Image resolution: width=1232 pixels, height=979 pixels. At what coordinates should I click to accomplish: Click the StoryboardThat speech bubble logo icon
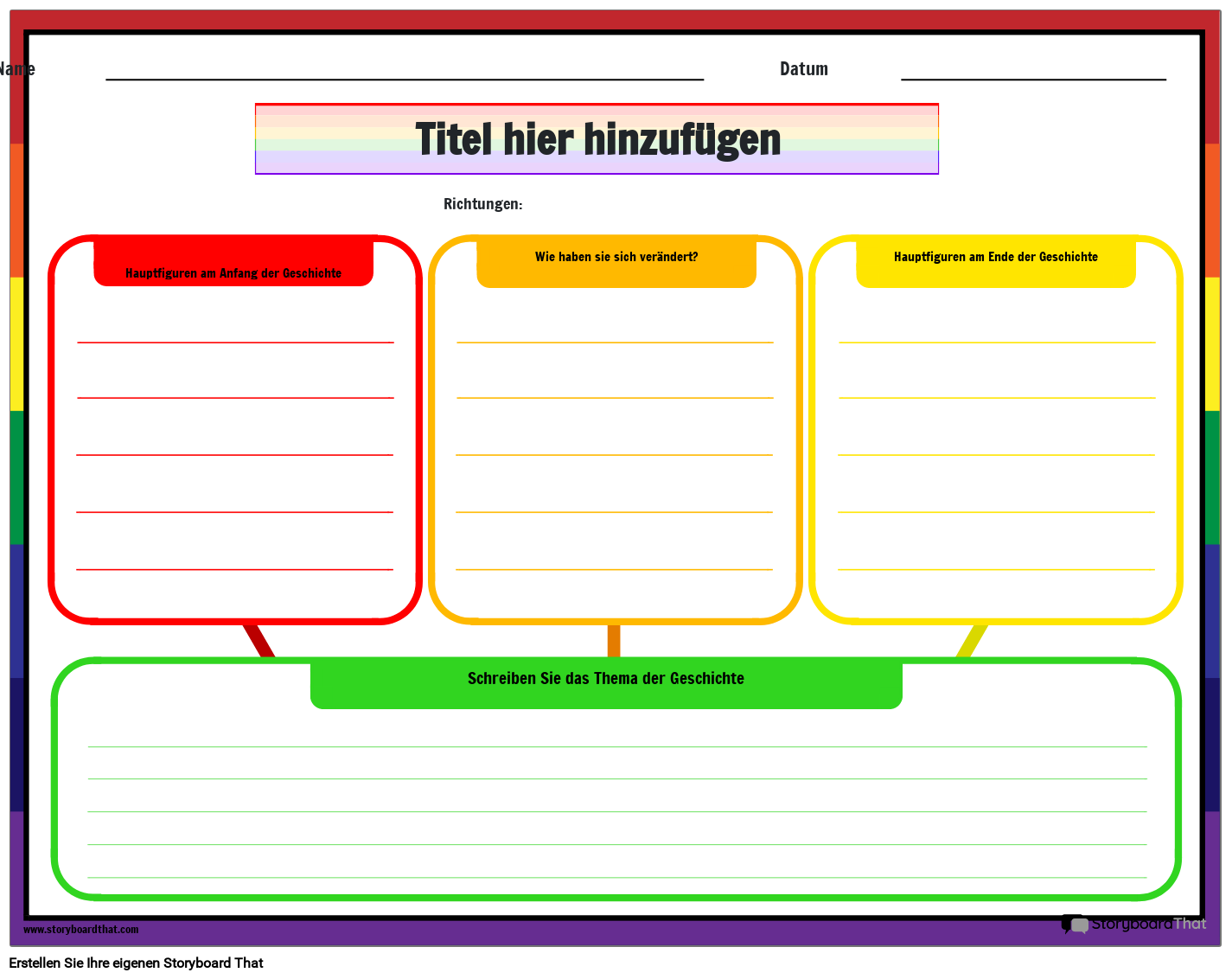pyautogui.click(x=1072, y=925)
